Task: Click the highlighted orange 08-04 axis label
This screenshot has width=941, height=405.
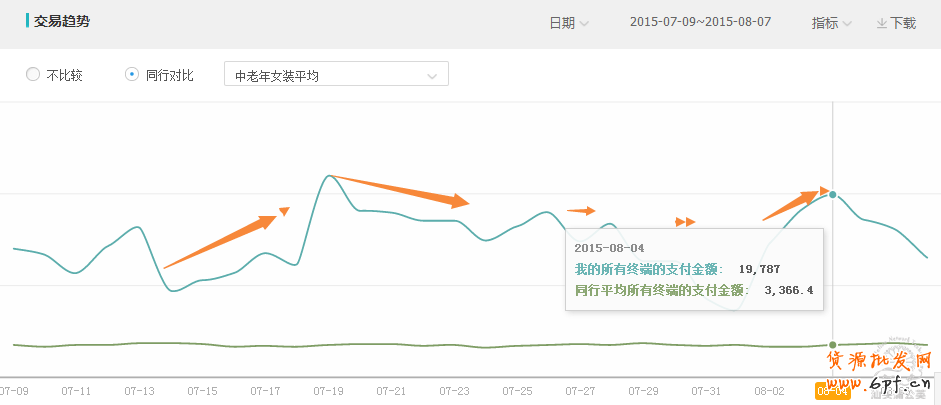Action: pos(832,391)
